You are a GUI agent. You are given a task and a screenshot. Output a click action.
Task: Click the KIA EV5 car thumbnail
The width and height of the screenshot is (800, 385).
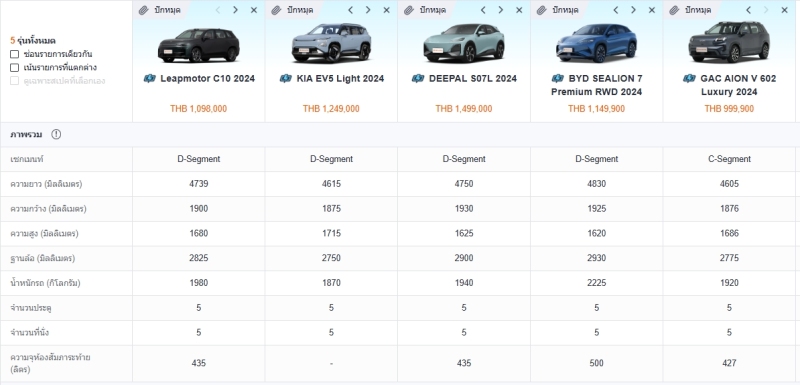[x=331, y=43]
